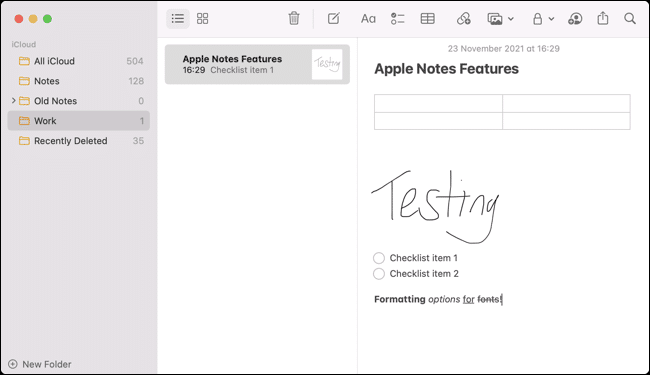Click the Testing thumbnail in note list
This screenshot has height=375, width=650.
point(327,64)
